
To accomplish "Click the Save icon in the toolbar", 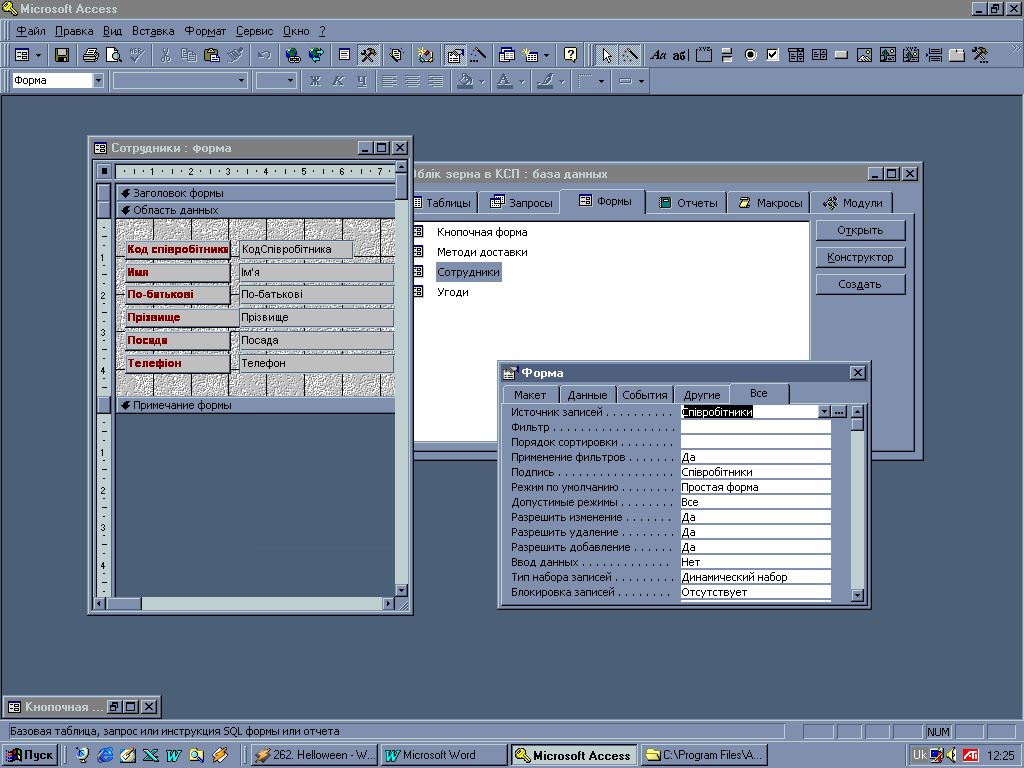I will coord(62,55).
